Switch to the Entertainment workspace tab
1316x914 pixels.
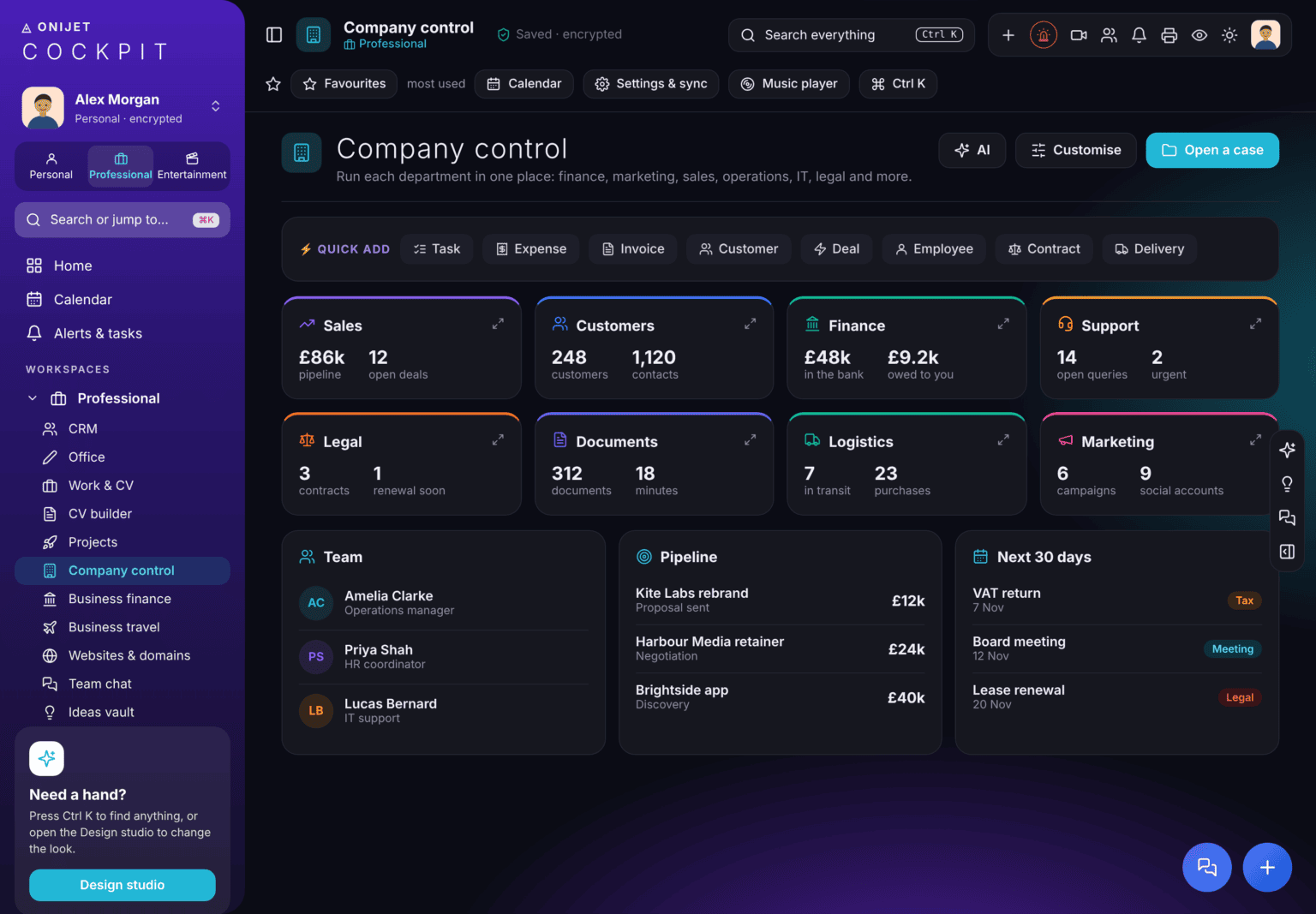coord(192,166)
